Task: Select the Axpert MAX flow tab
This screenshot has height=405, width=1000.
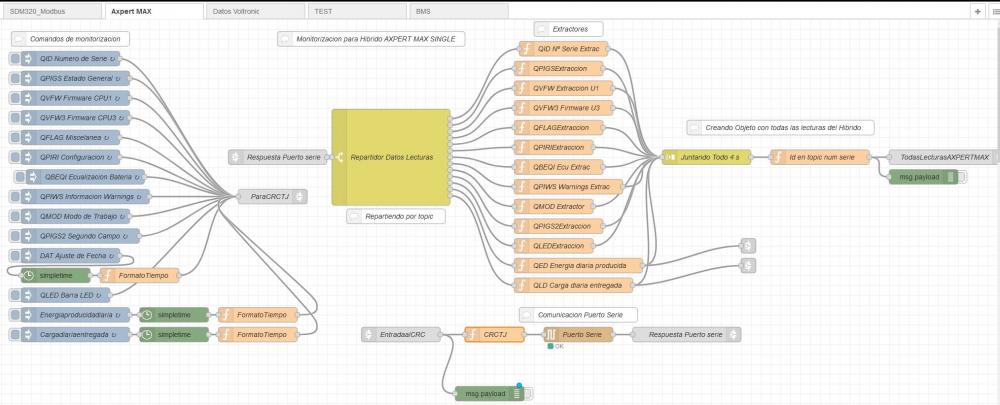Action: (x=153, y=11)
